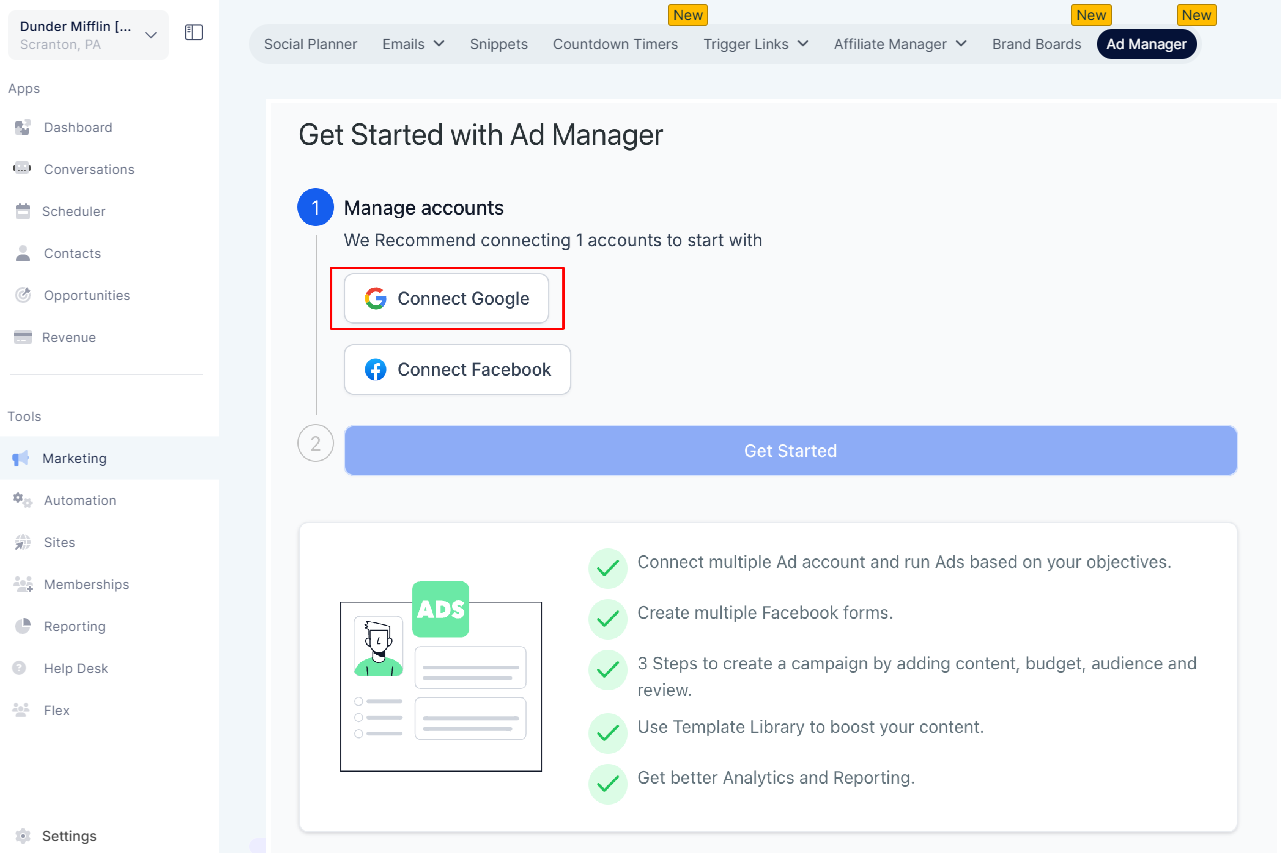Viewport: 1281px width, 853px height.
Task: Click the Dashboard icon in sidebar
Action: [22, 127]
